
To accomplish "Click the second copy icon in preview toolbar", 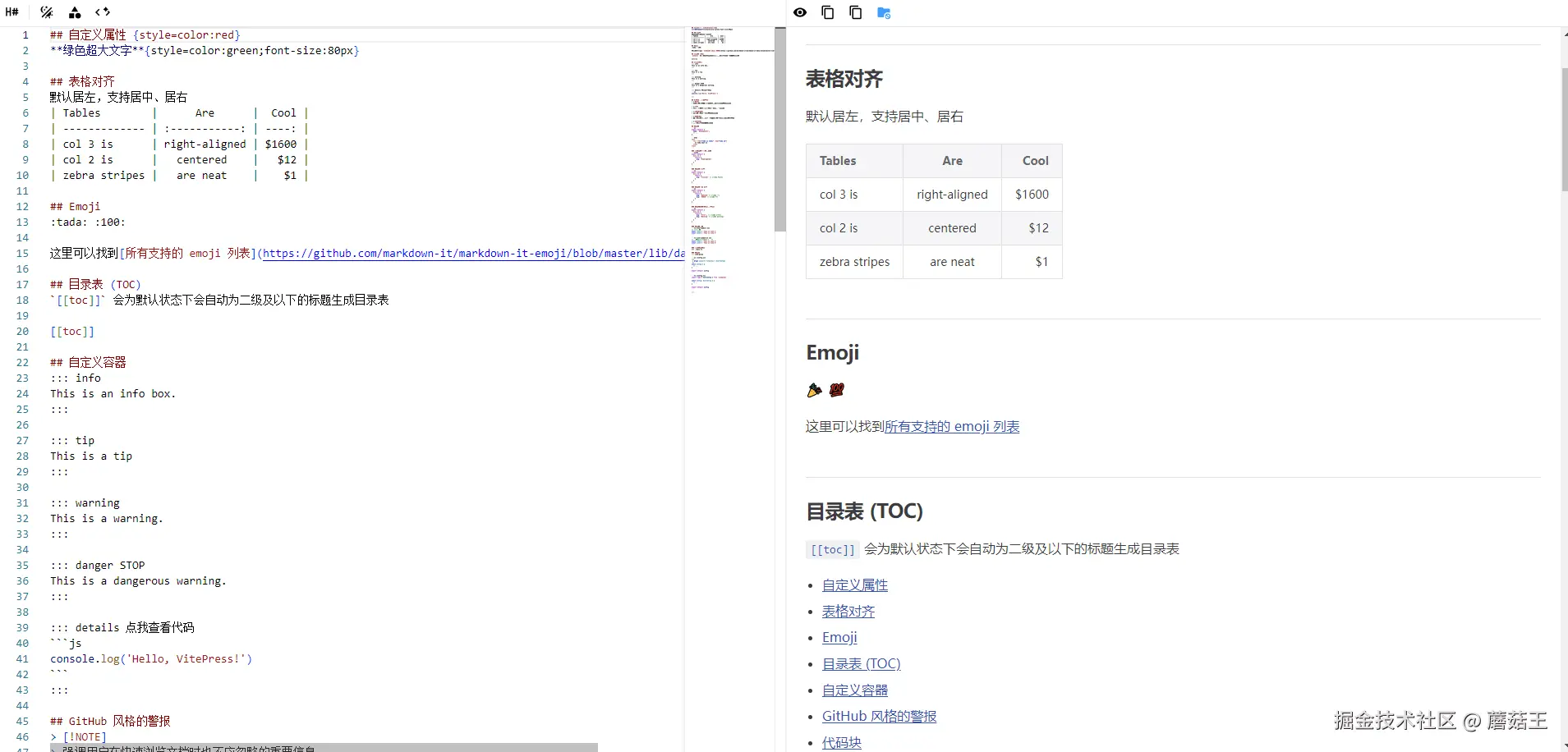I will click(855, 12).
